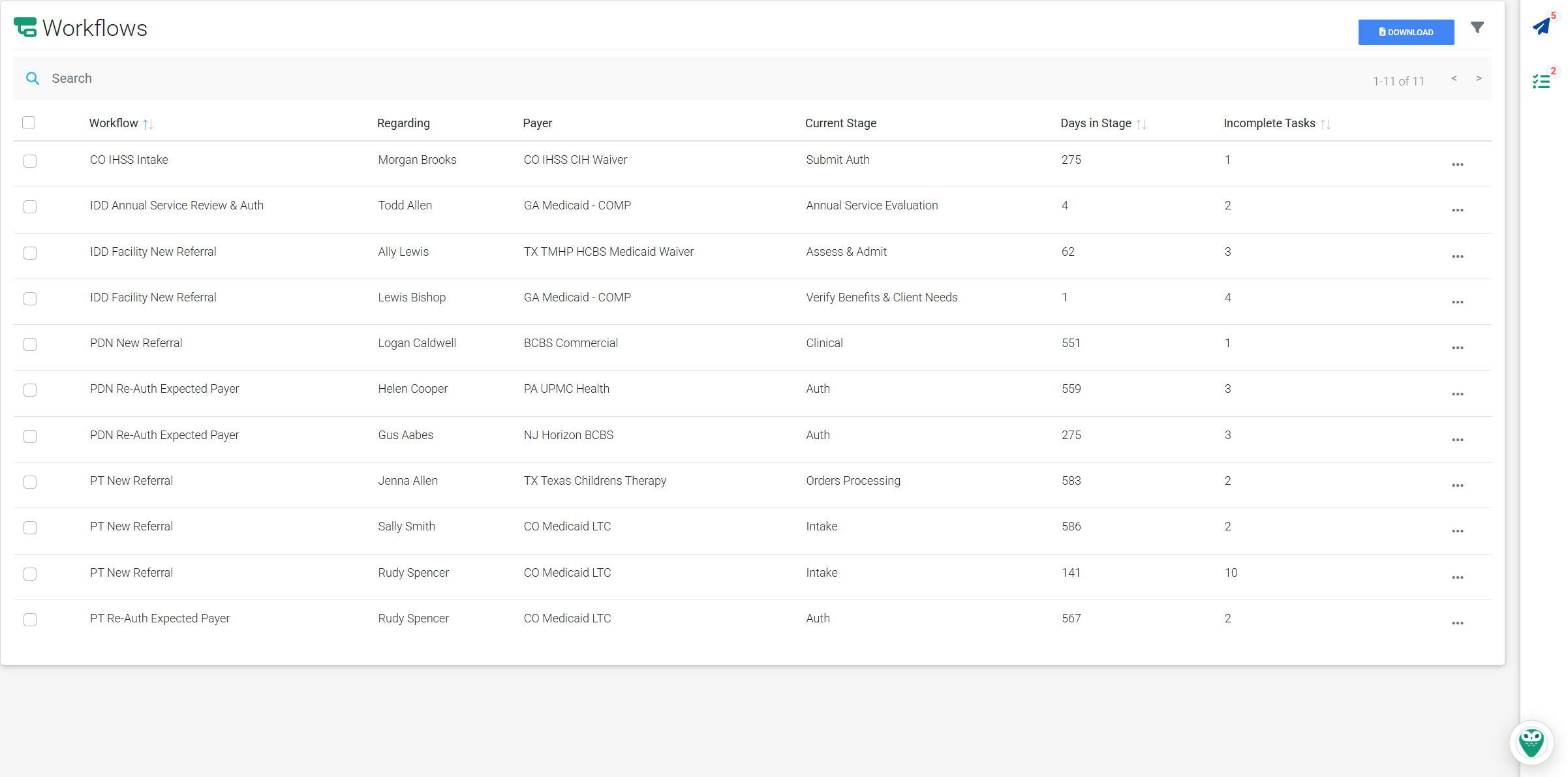Open more options for PT Re-Auth Expected Payer row
The image size is (1568, 777).
[x=1458, y=623]
